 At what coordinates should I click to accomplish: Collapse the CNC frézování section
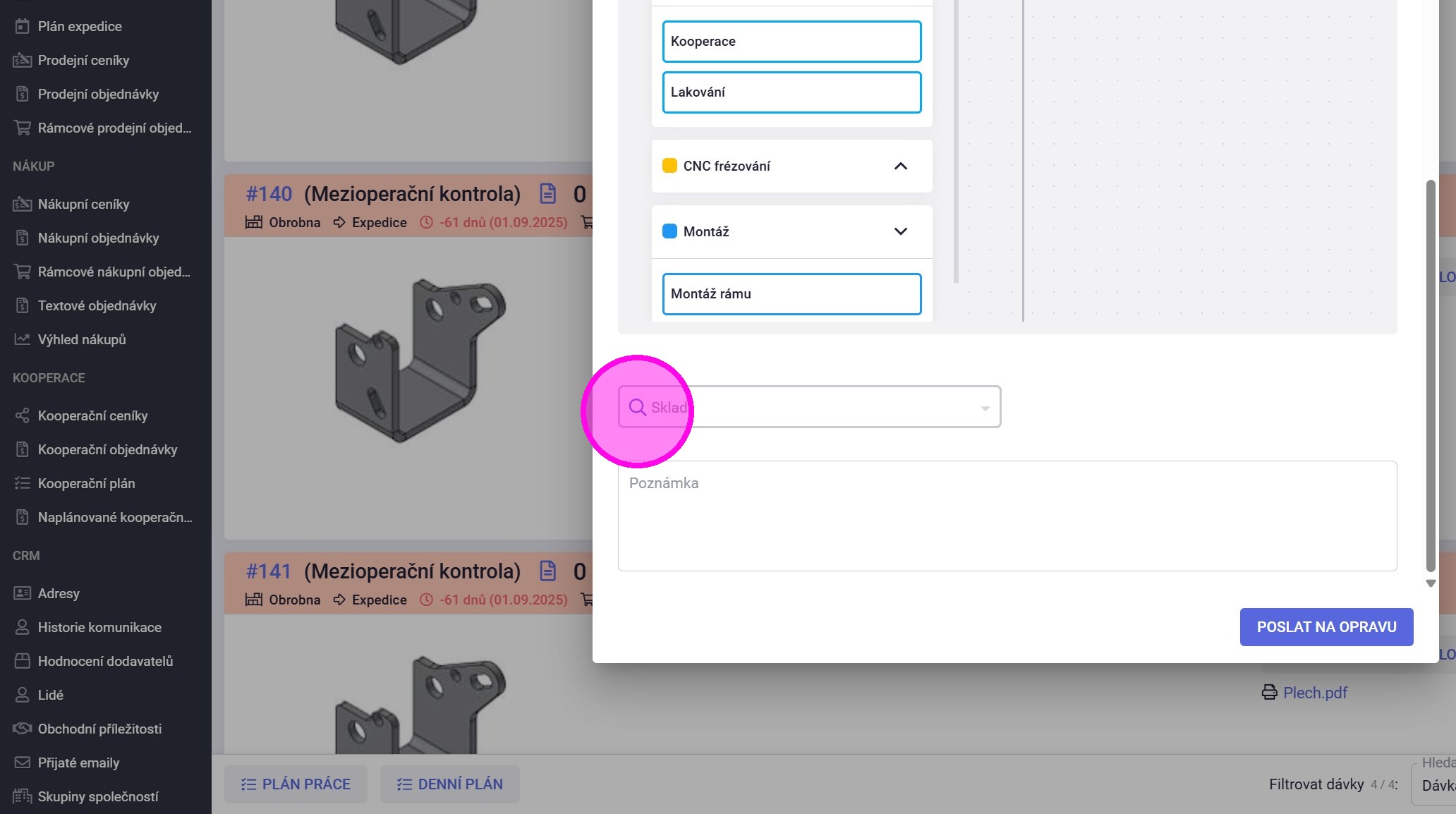click(900, 166)
